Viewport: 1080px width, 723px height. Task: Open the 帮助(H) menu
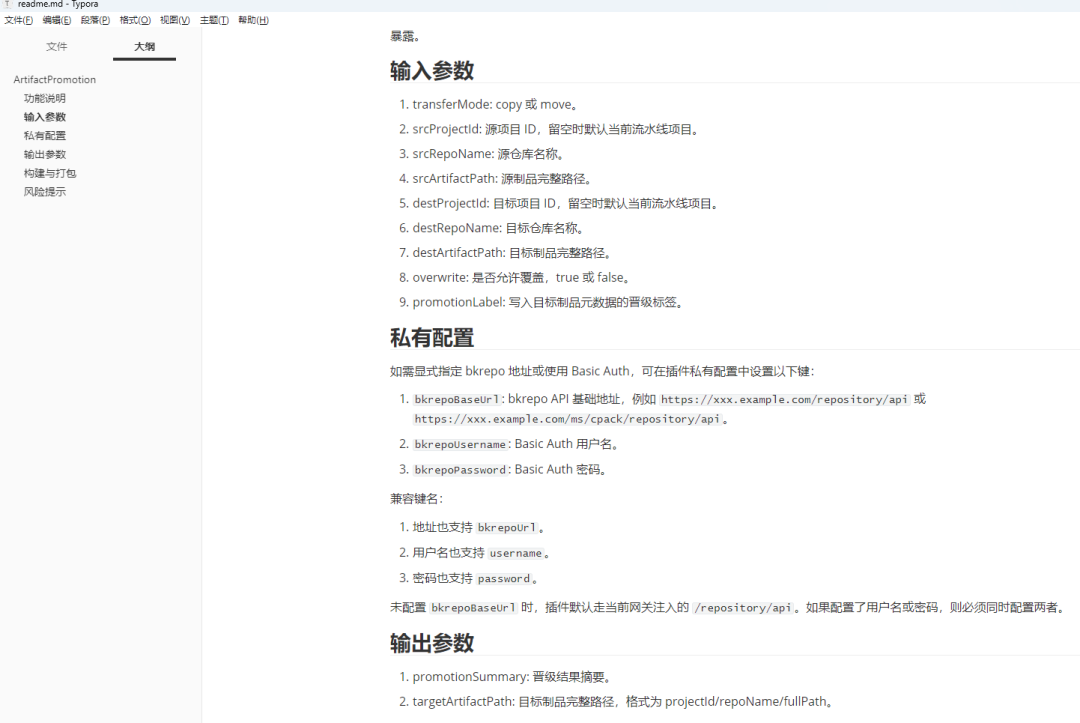click(x=253, y=20)
